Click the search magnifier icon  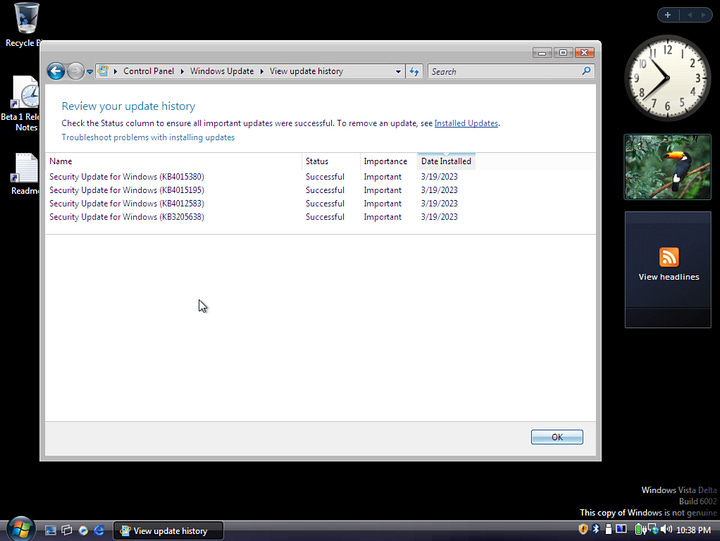pos(586,71)
